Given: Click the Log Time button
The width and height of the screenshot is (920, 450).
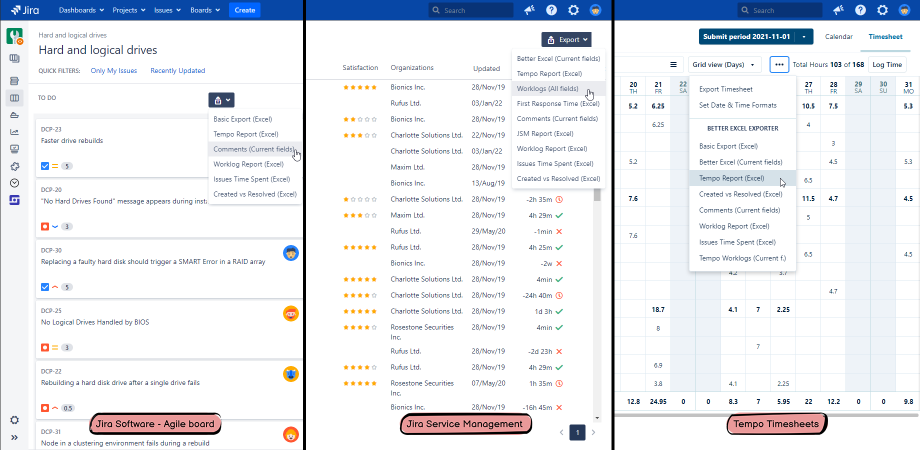Looking at the screenshot, I should [x=887, y=65].
